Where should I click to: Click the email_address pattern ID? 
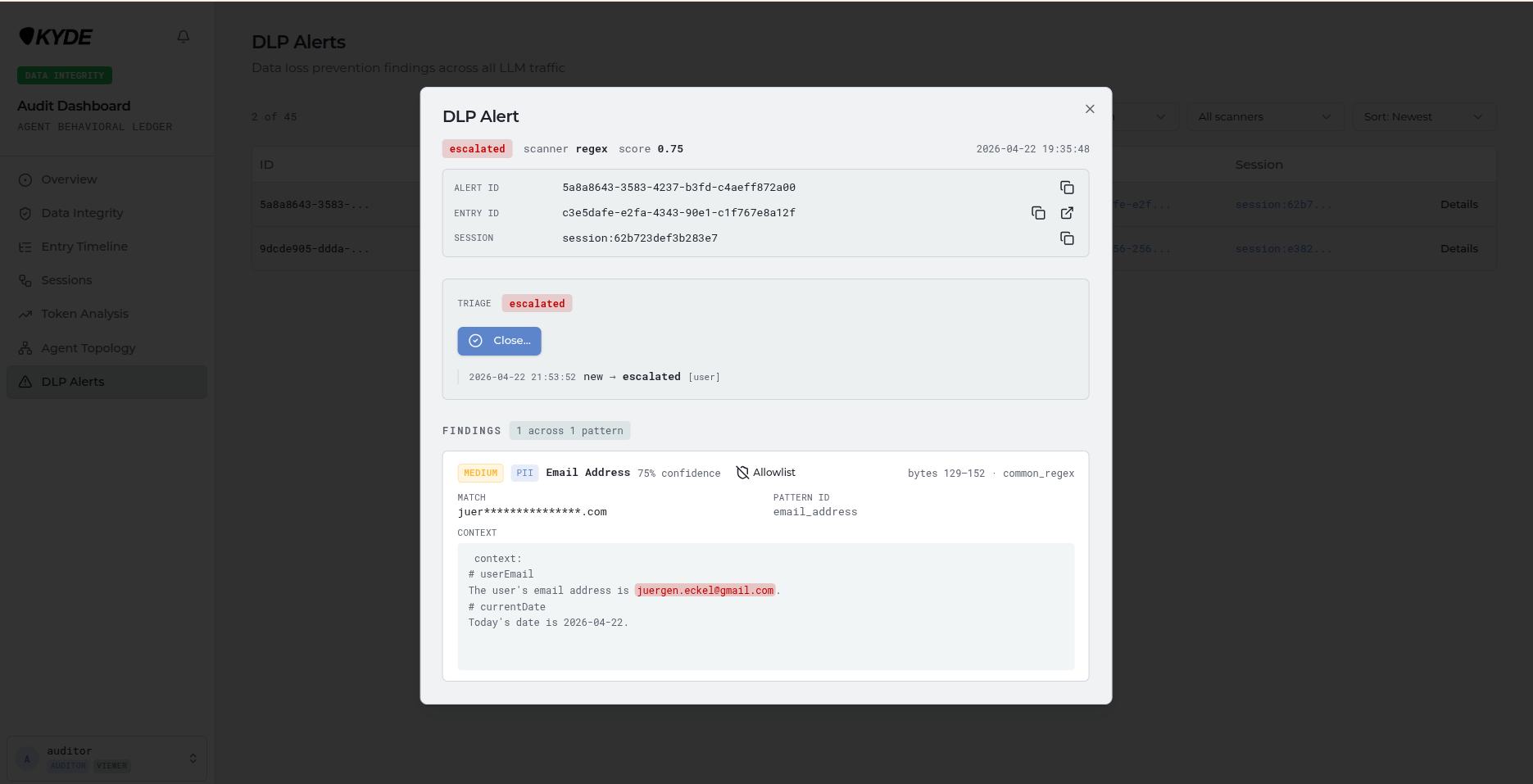815,512
